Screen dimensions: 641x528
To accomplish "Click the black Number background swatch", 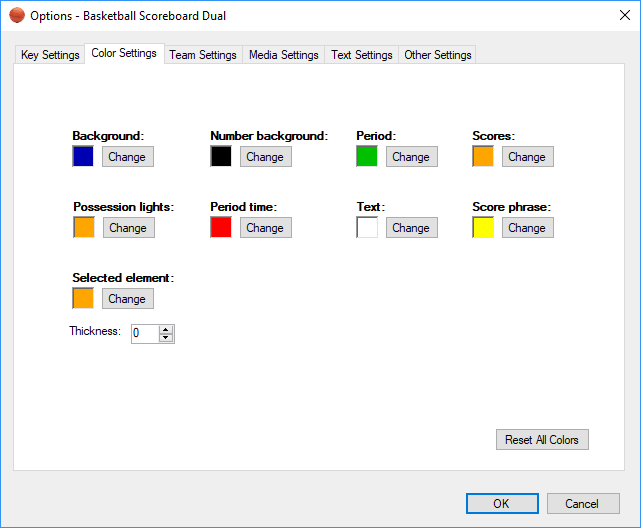I will [221, 157].
